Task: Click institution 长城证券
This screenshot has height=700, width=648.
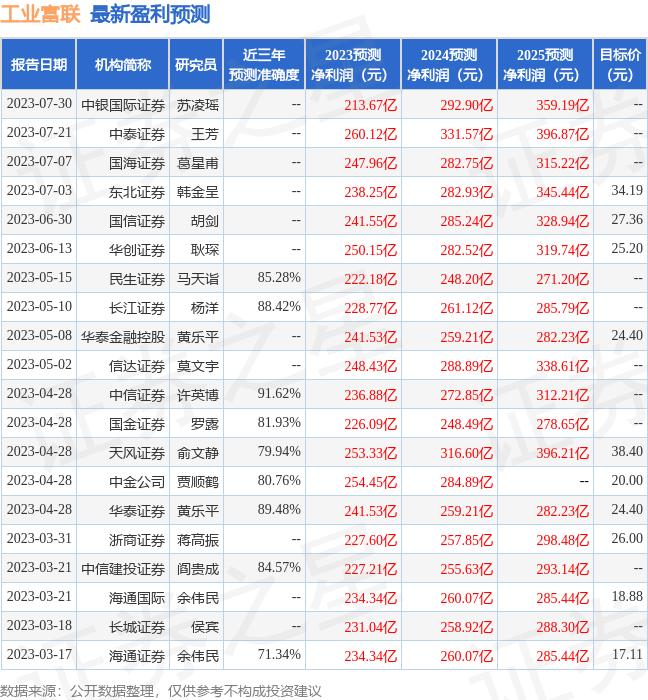Action: (137, 628)
